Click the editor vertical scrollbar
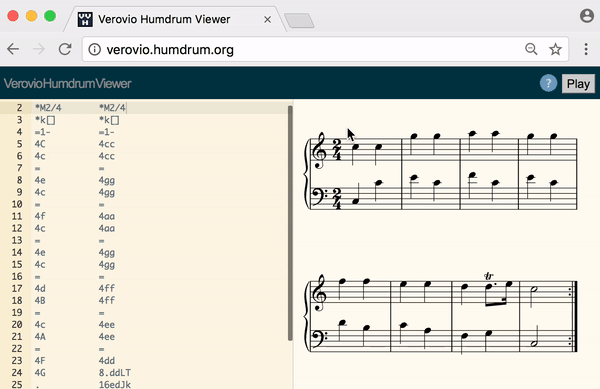Image resolution: width=600 pixels, height=389 pixels. coord(290,223)
